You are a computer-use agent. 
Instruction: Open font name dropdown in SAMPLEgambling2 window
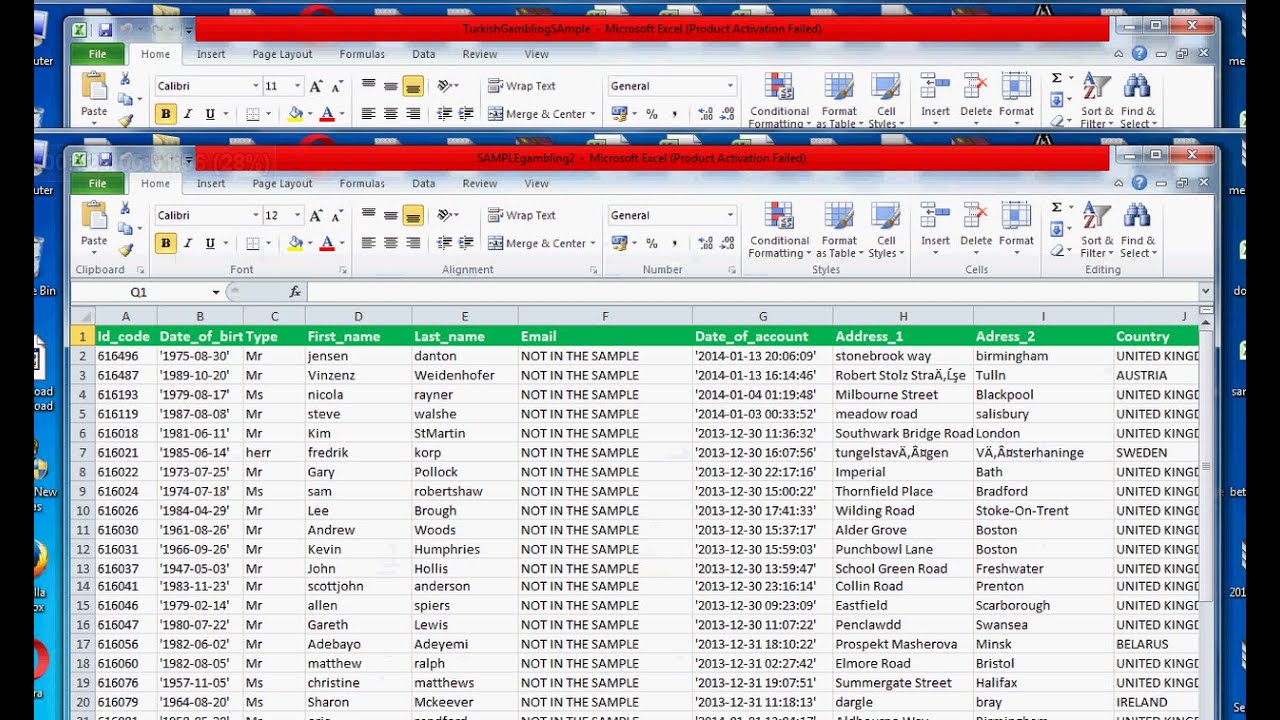256,215
